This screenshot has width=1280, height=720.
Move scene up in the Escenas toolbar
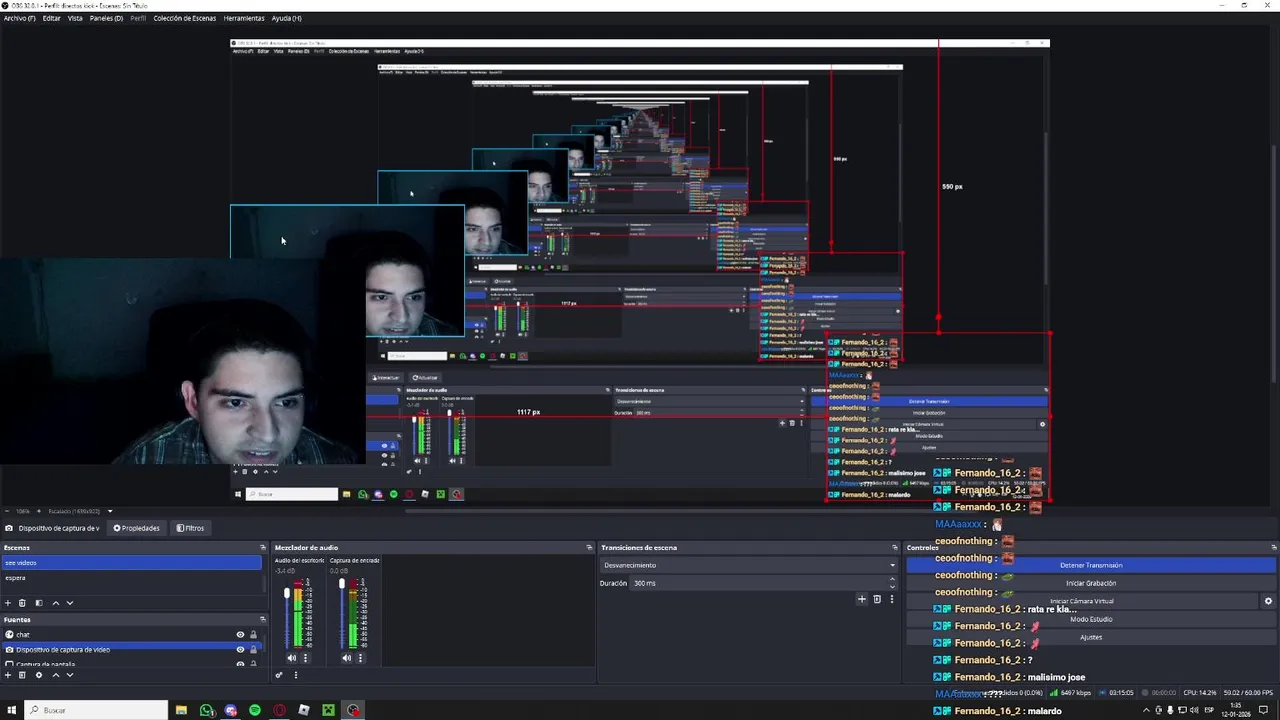pyautogui.click(x=55, y=603)
